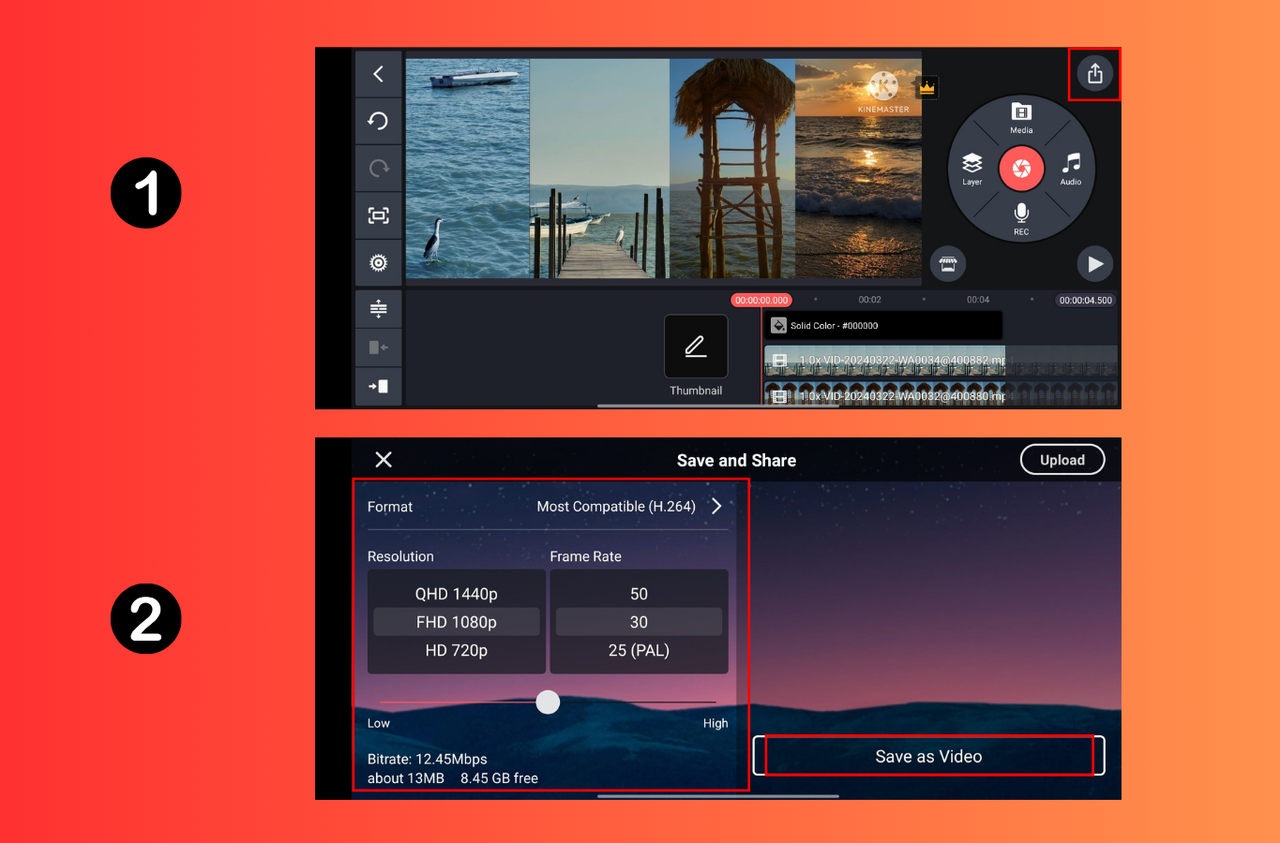Tap the share/export icon in screenshot 1

click(1095, 73)
